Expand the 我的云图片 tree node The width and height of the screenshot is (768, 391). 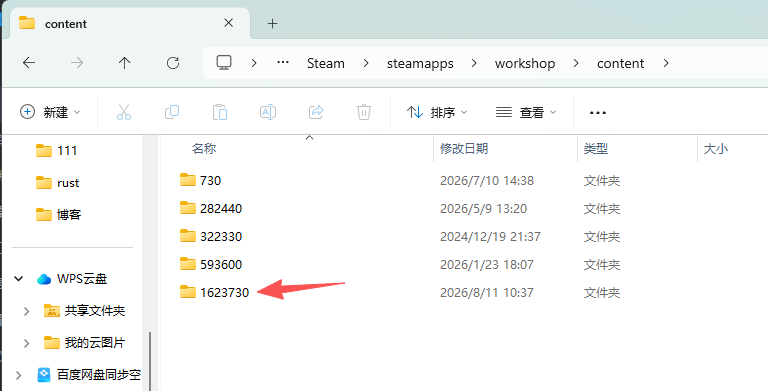coord(27,342)
